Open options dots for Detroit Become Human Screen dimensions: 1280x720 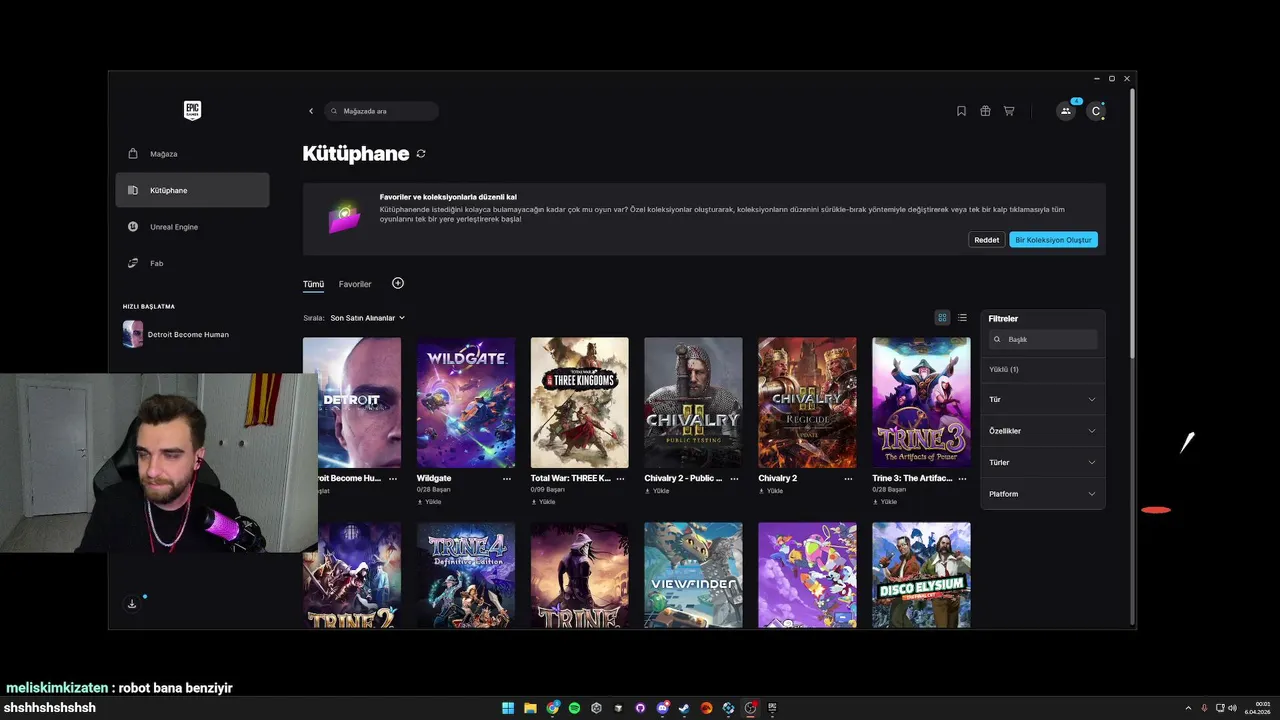click(393, 479)
